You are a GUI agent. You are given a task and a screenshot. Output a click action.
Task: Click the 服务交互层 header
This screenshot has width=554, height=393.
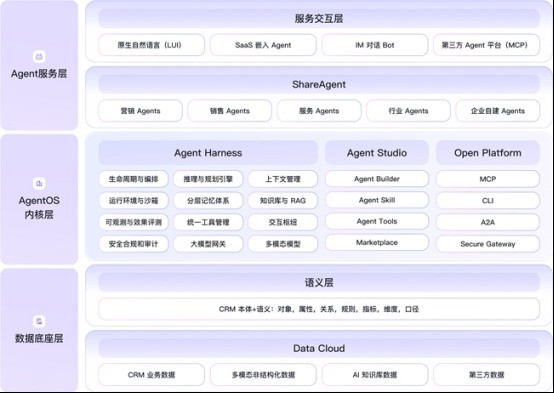(319, 18)
